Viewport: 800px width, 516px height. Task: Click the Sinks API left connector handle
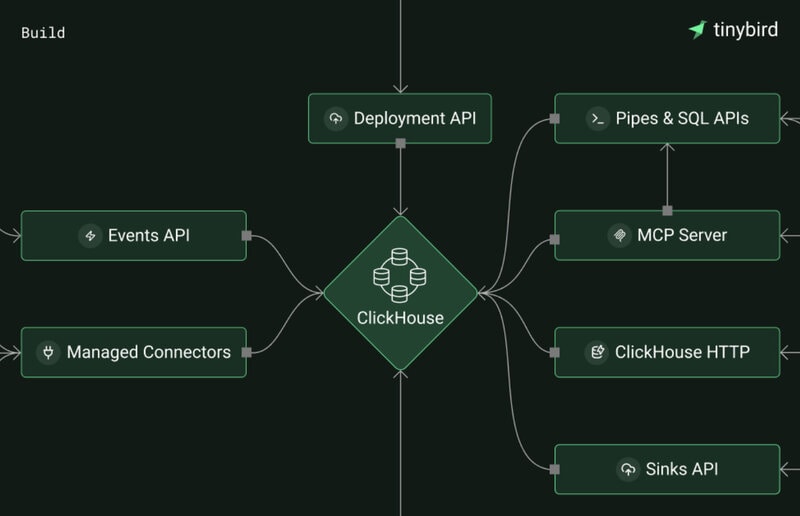pos(555,469)
